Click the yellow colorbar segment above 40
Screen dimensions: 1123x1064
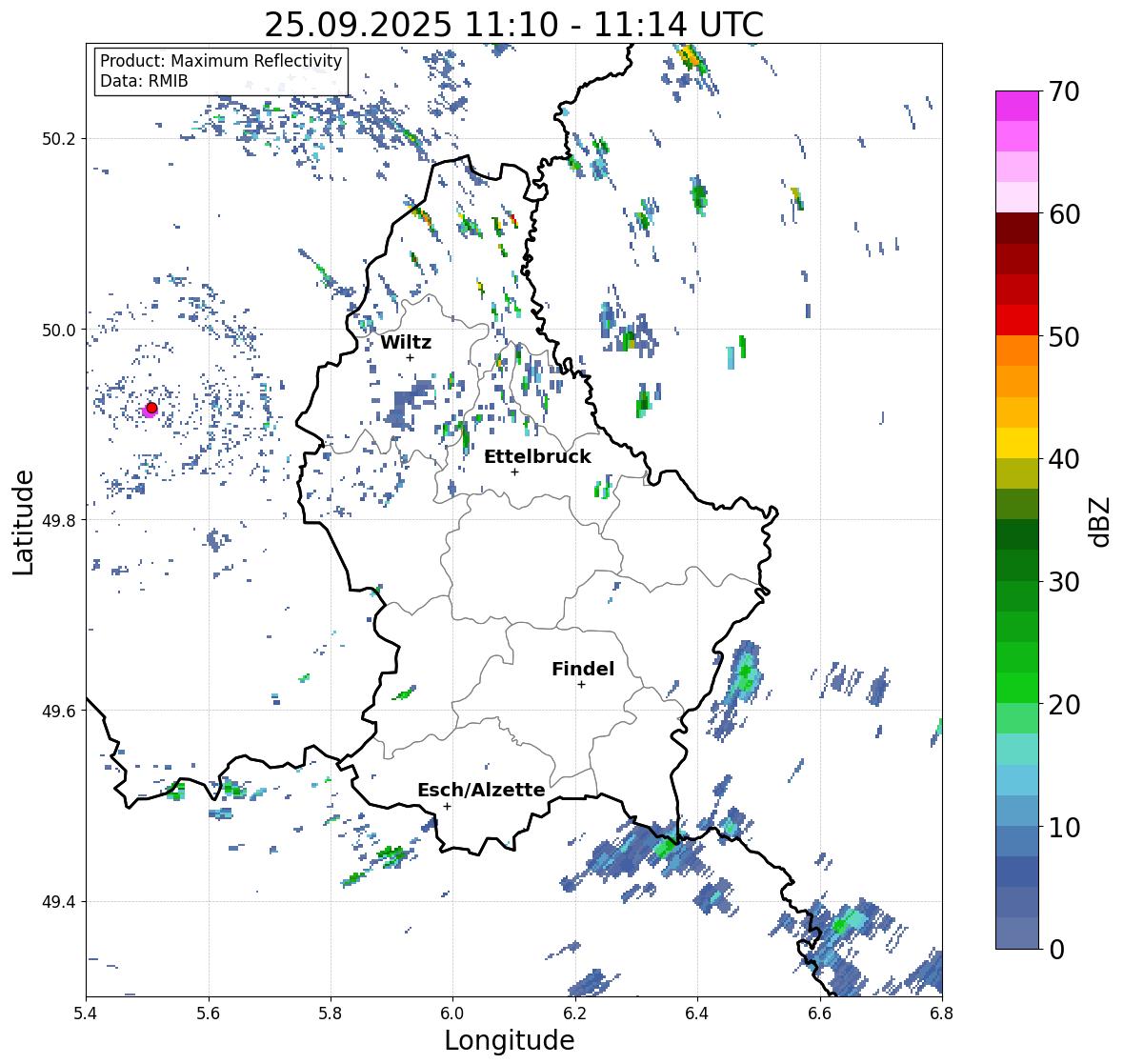click(1017, 443)
